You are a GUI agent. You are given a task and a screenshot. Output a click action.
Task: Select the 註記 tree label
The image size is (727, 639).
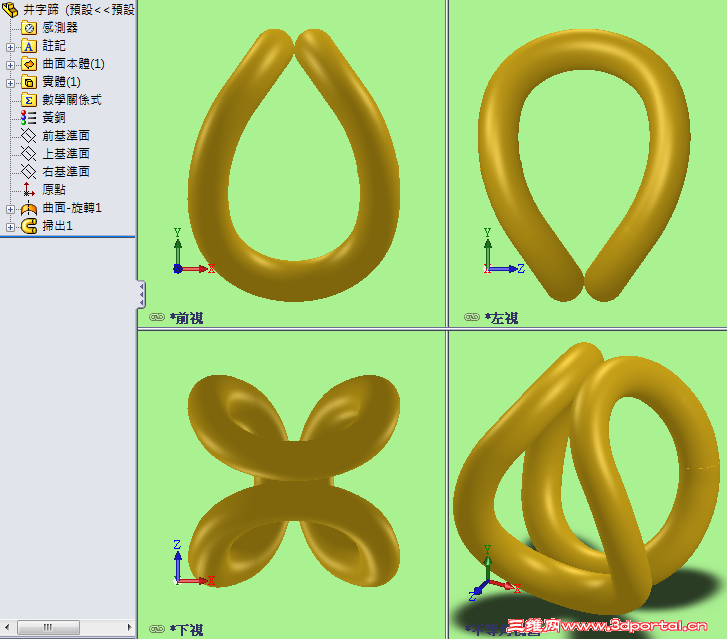[x=54, y=46]
